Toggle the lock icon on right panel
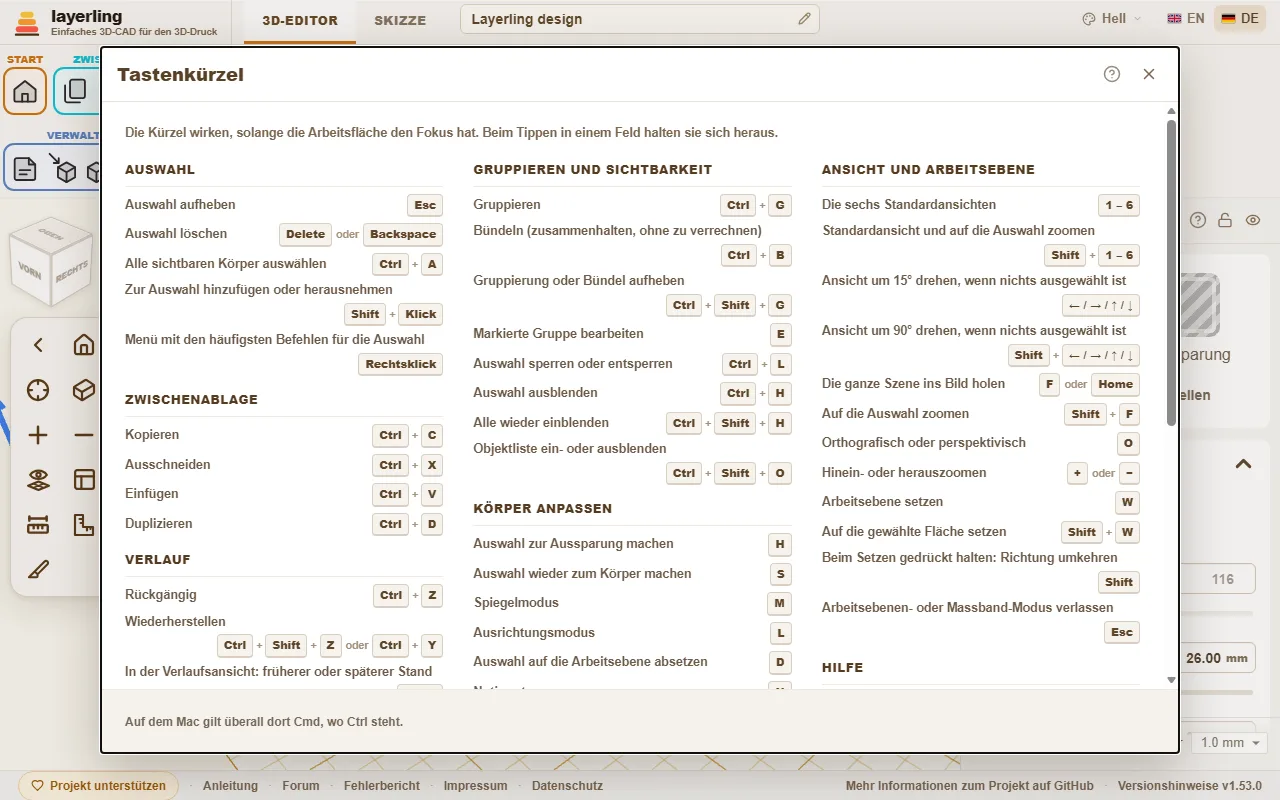This screenshot has width=1280, height=800. pos(1224,220)
